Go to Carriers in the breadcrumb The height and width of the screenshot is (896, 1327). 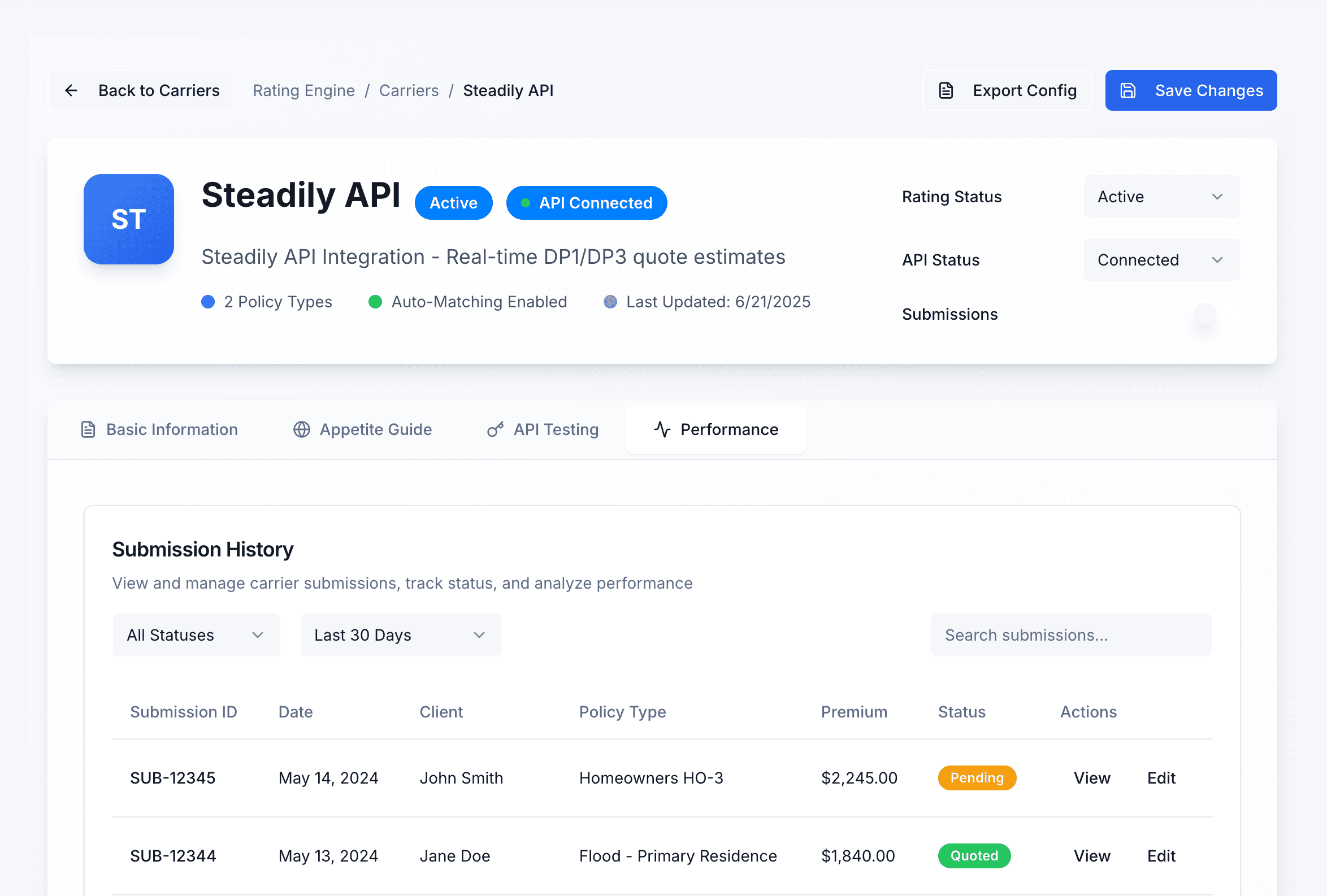point(409,90)
